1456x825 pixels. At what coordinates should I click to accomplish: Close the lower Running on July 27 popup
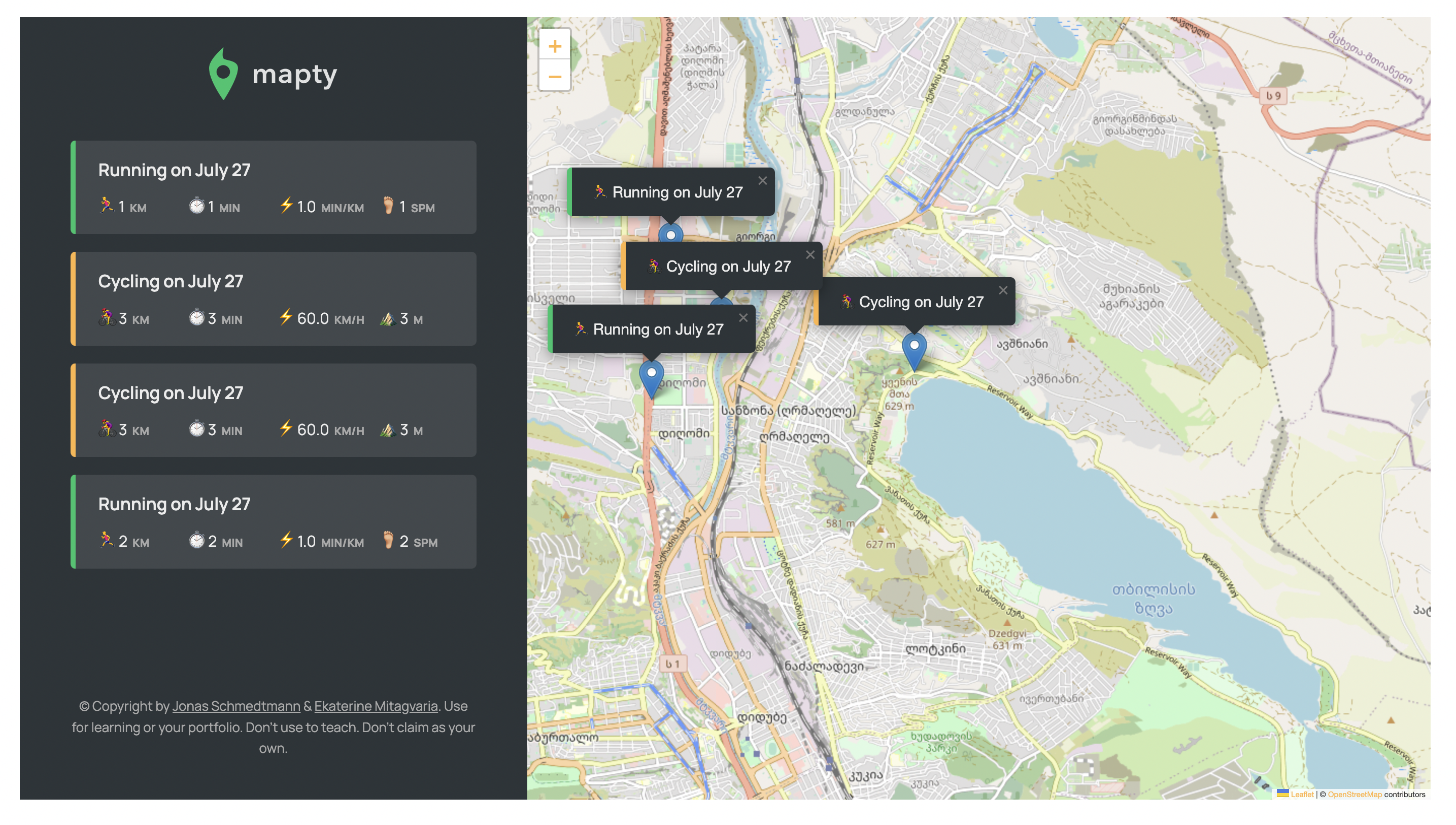[x=743, y=318]
